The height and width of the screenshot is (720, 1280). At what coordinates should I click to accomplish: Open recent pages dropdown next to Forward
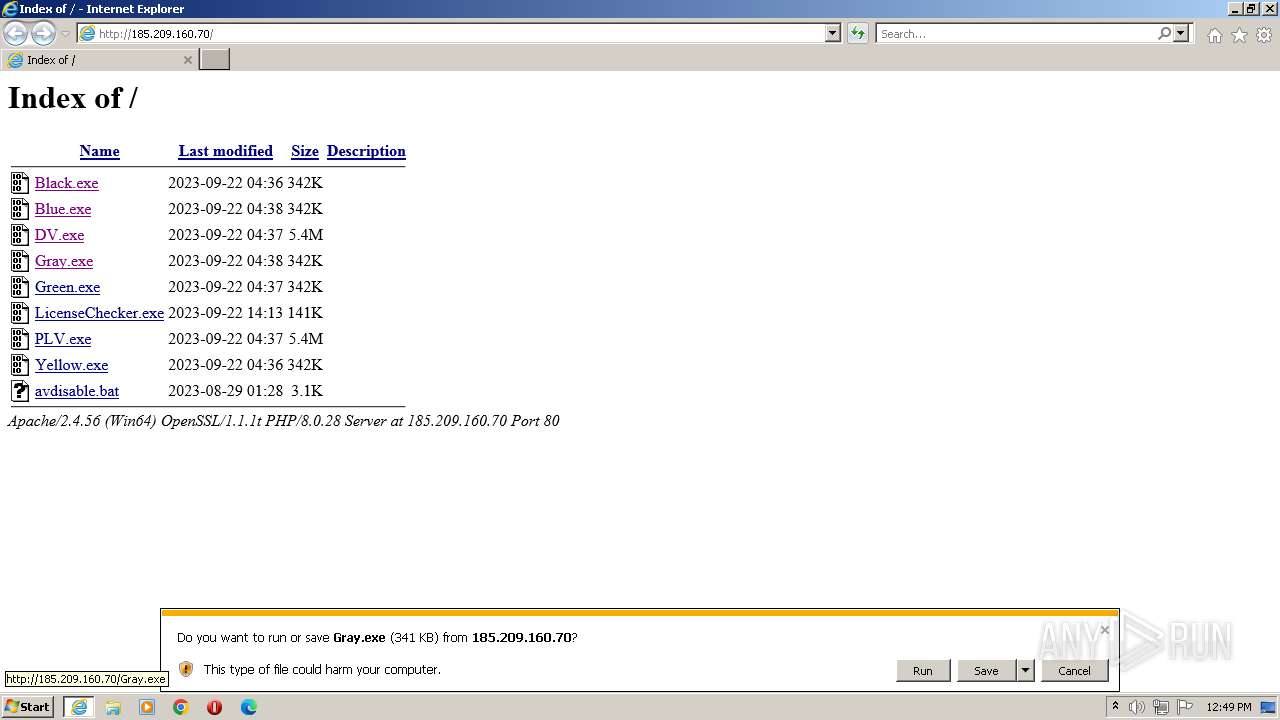tap(66, 34)
